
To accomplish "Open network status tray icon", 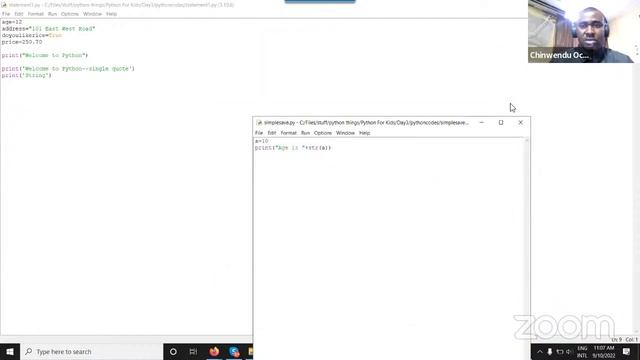I will coord(560,351).
